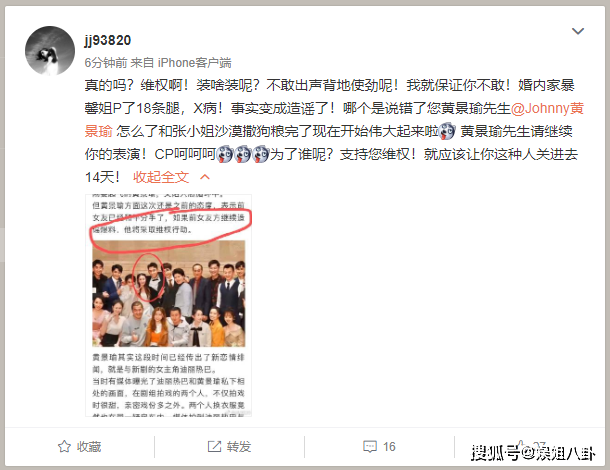Image resolution: width=610 pixels, height=470 pixels.
Task: Click the up chevron beside 收起全文
Action: [x=205, y=177]
